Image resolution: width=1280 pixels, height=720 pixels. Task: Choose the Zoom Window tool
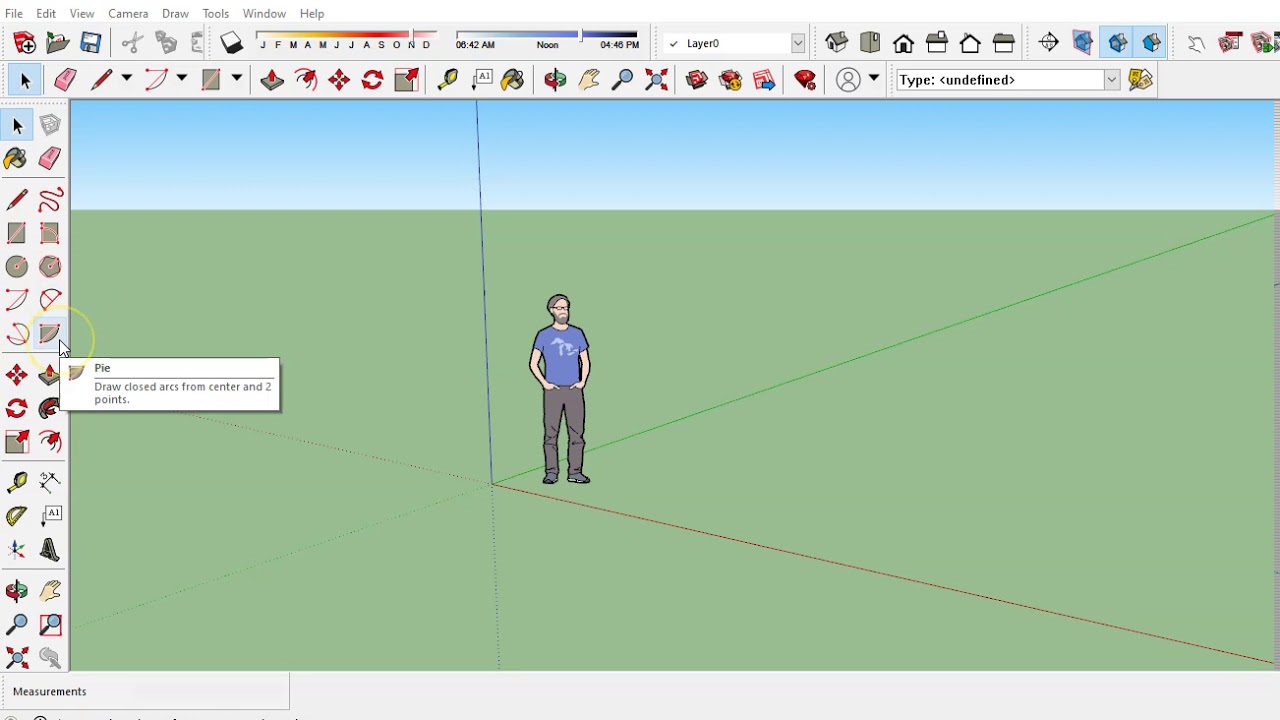pyautogui.click(x=50, y=625)
